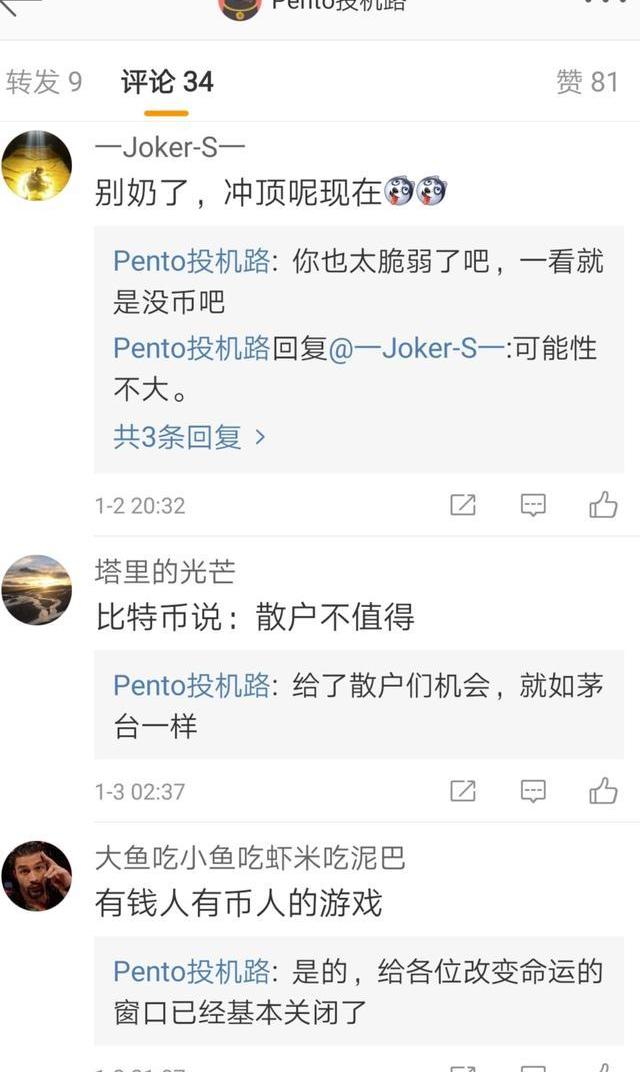640x1072 pixels.
Task: Switch to the 转发 9 tab
Action: pos(44,82)
